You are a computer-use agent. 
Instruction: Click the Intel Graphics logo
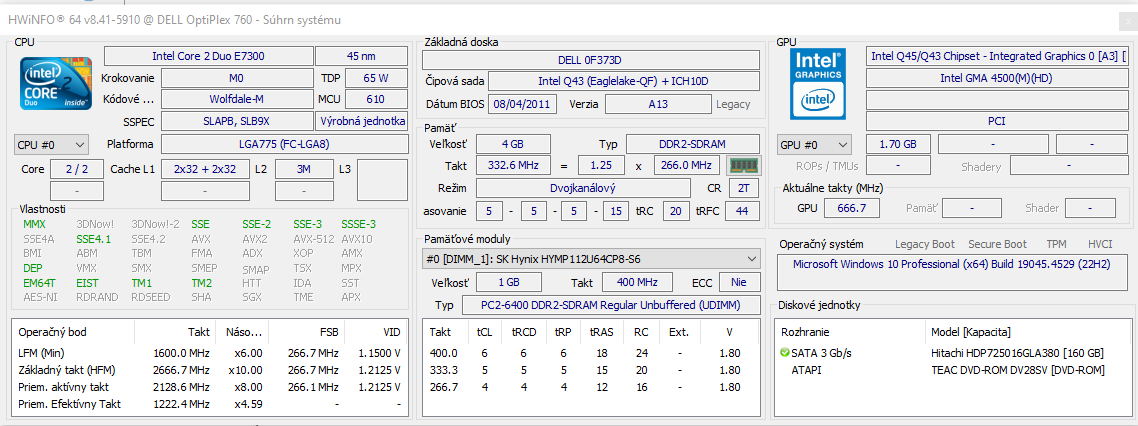pos(817,84)
